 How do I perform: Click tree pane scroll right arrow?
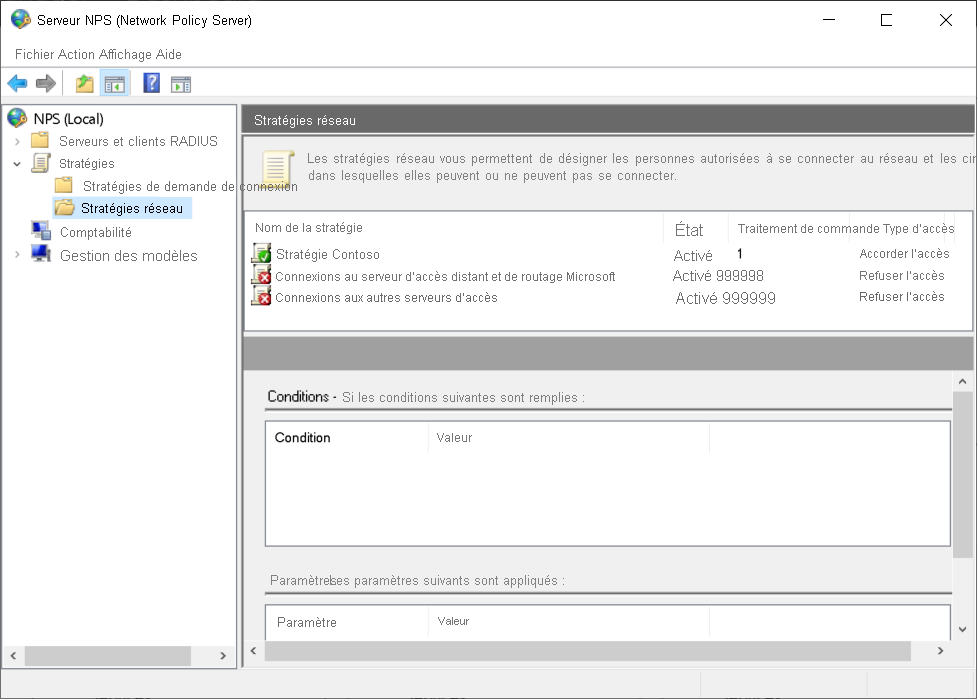[223, 655]
